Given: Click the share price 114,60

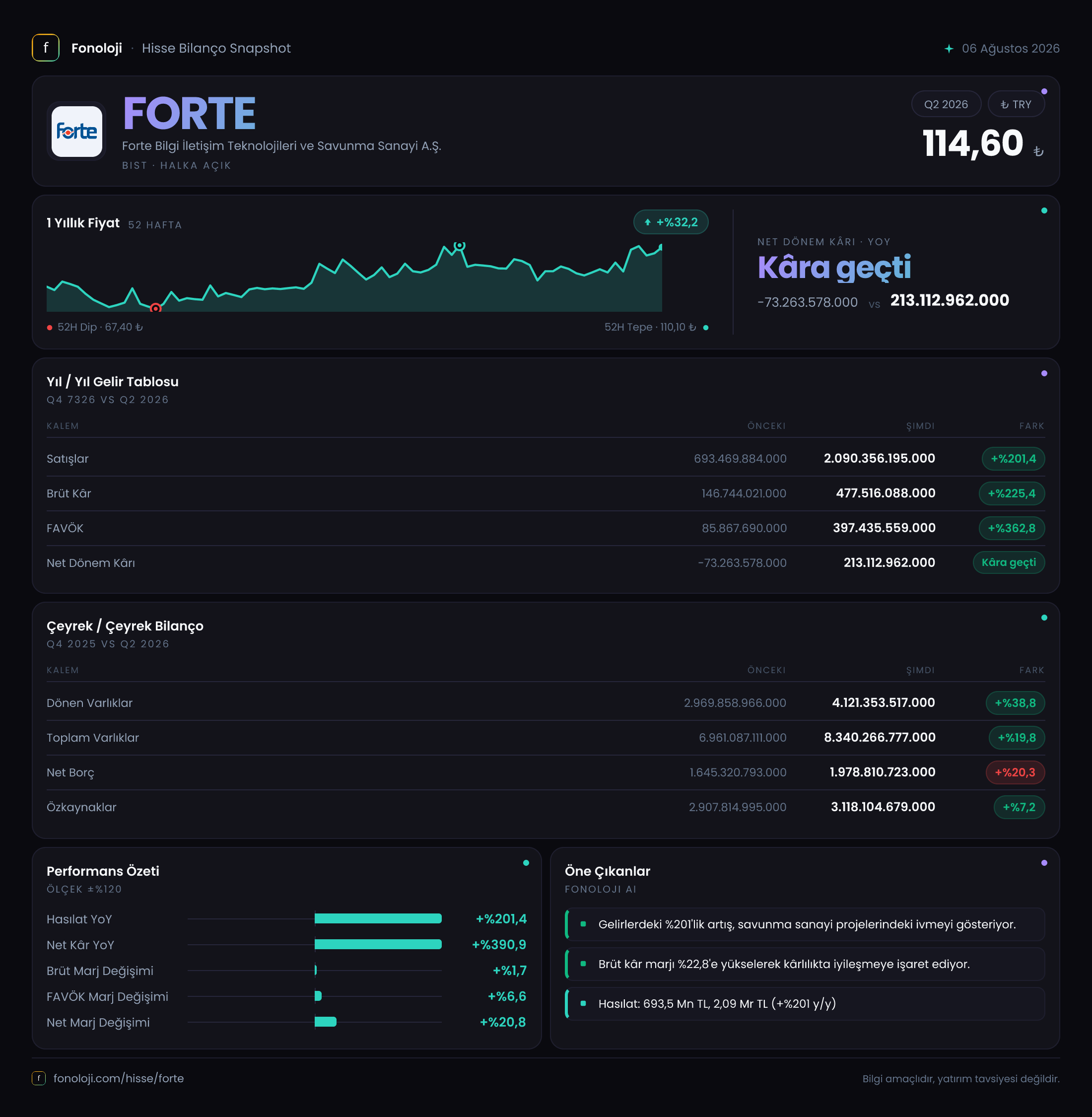Looking at the screenshot, I should (x=972, y=143).
